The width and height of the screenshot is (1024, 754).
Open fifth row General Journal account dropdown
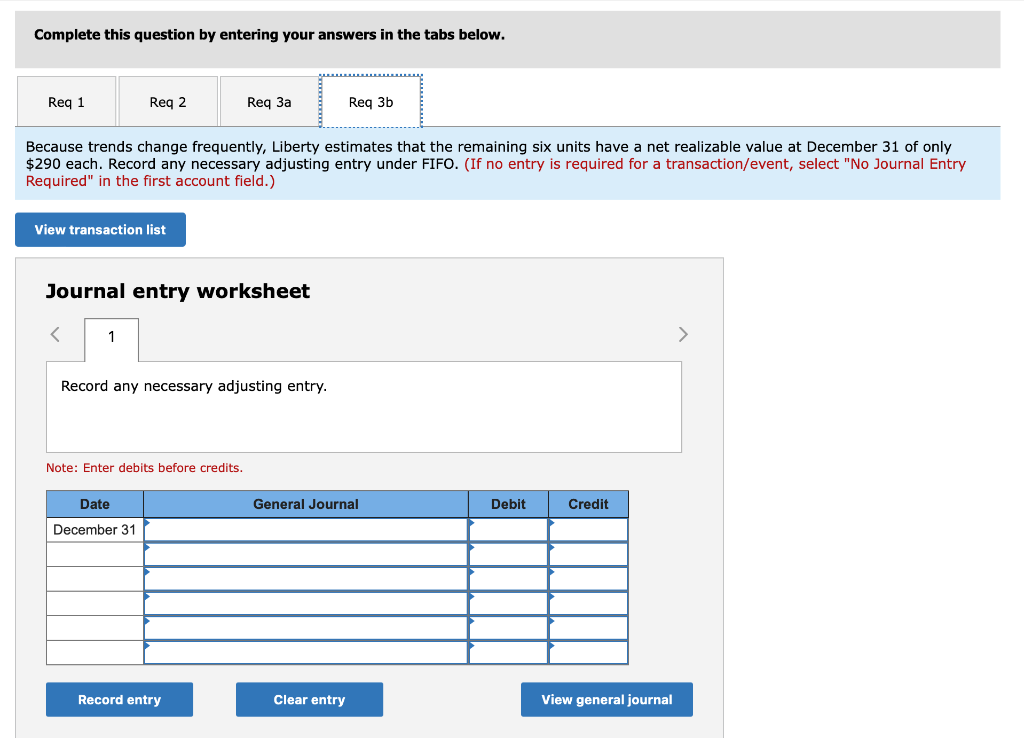point(306,628)
